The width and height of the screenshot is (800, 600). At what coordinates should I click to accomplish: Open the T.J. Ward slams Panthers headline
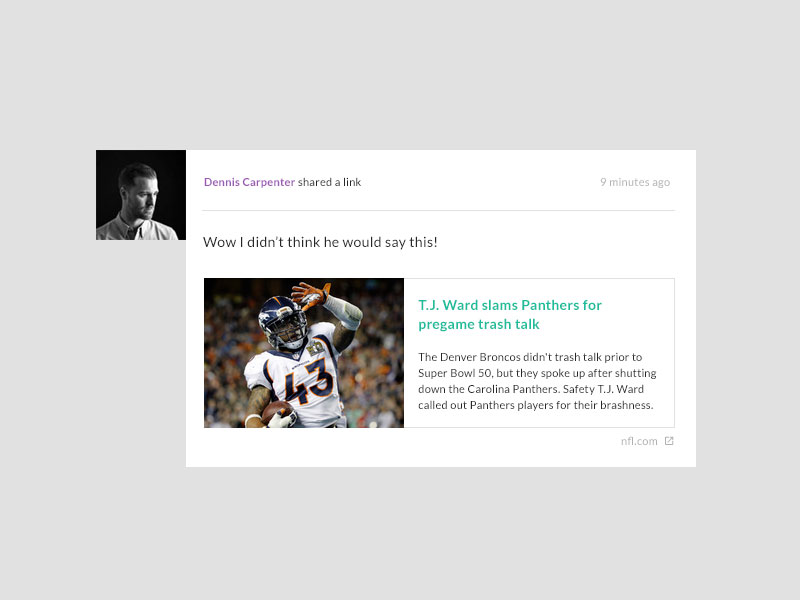pyautogui.click(x=510, y=315)
